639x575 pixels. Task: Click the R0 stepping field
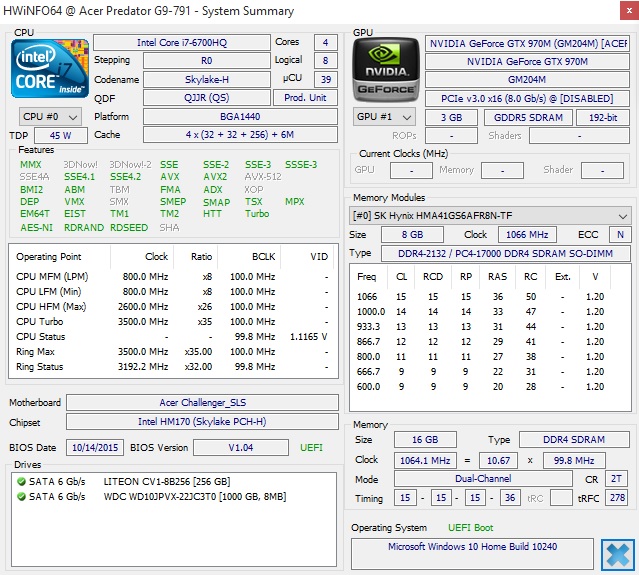207,61
